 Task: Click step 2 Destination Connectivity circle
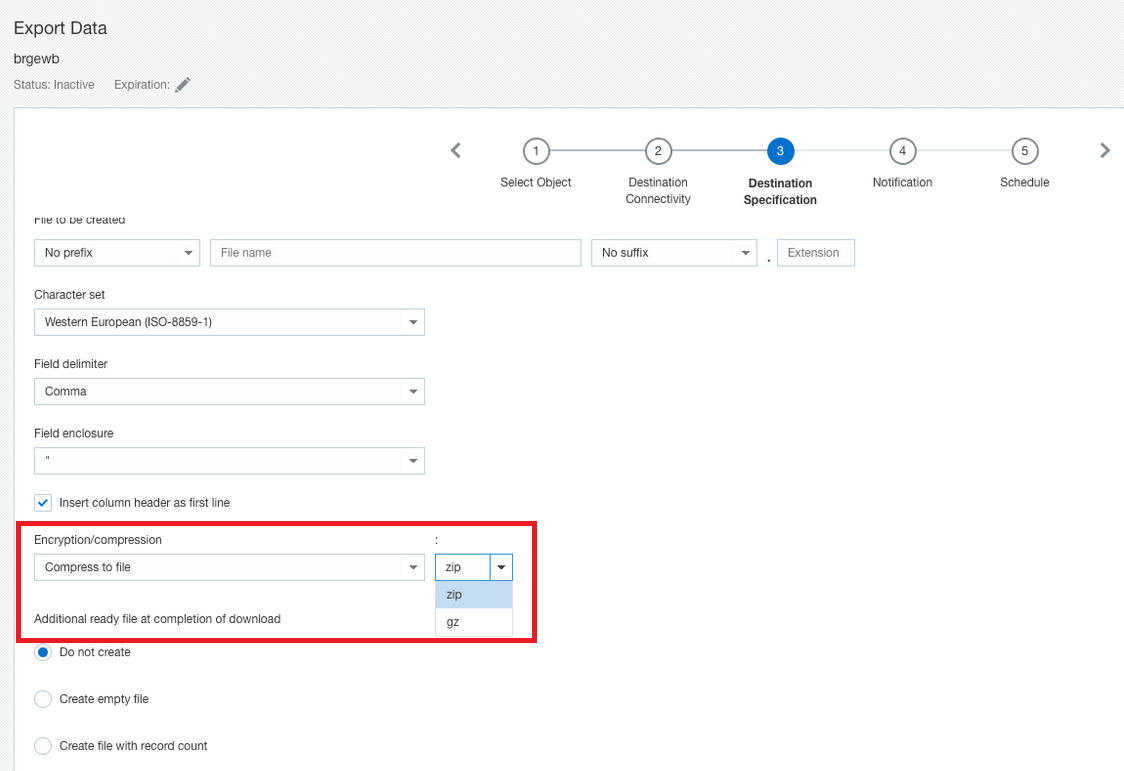point(658,151)
